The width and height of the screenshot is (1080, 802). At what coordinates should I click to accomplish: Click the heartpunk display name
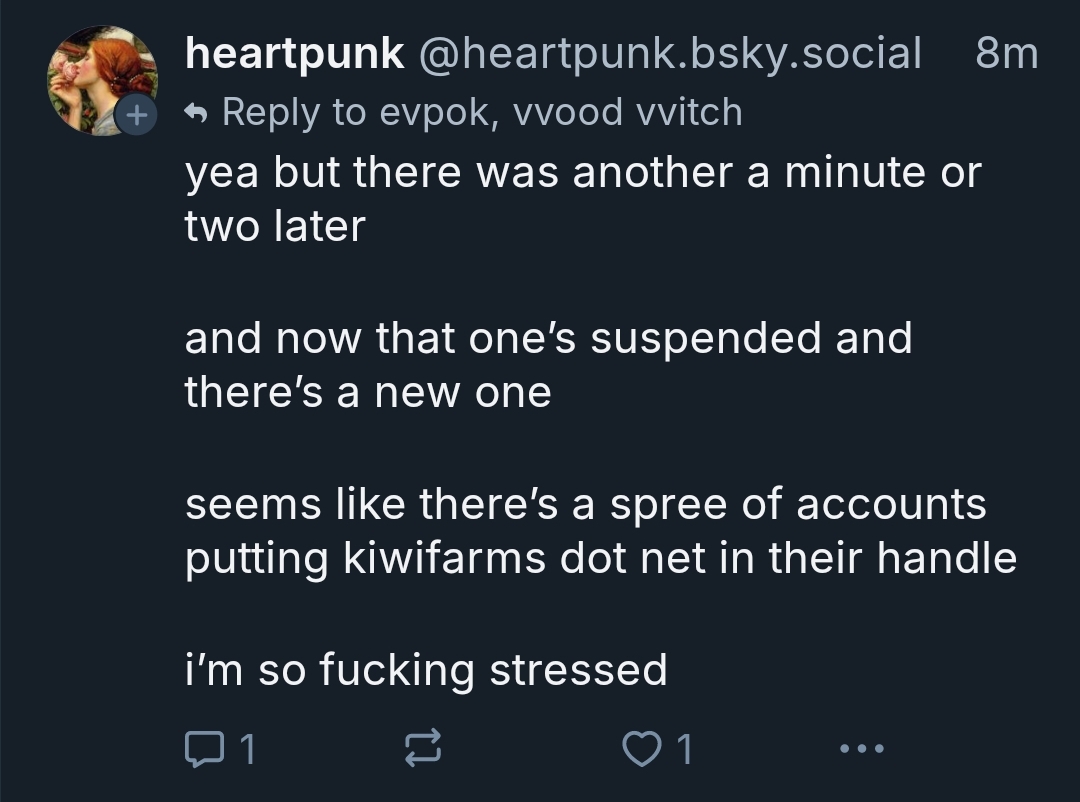coord(295,53)
